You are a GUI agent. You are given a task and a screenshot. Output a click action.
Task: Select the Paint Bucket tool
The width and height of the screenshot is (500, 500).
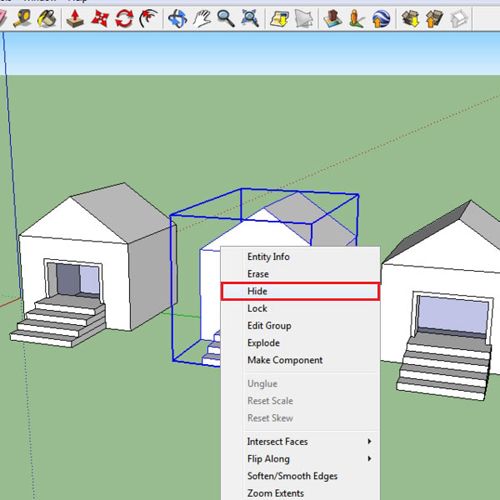(47, 18)
